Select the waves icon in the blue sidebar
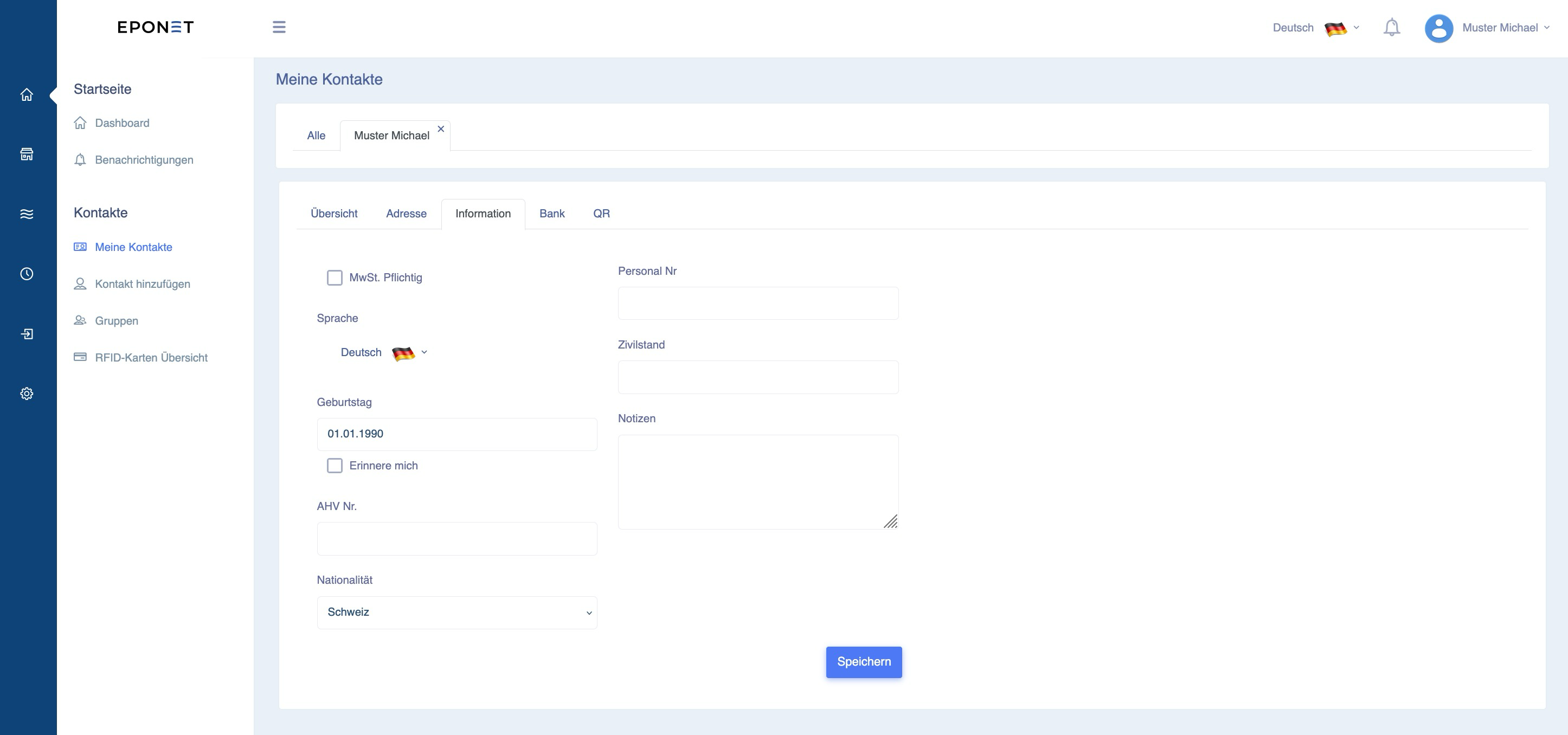 pos(26,214)
